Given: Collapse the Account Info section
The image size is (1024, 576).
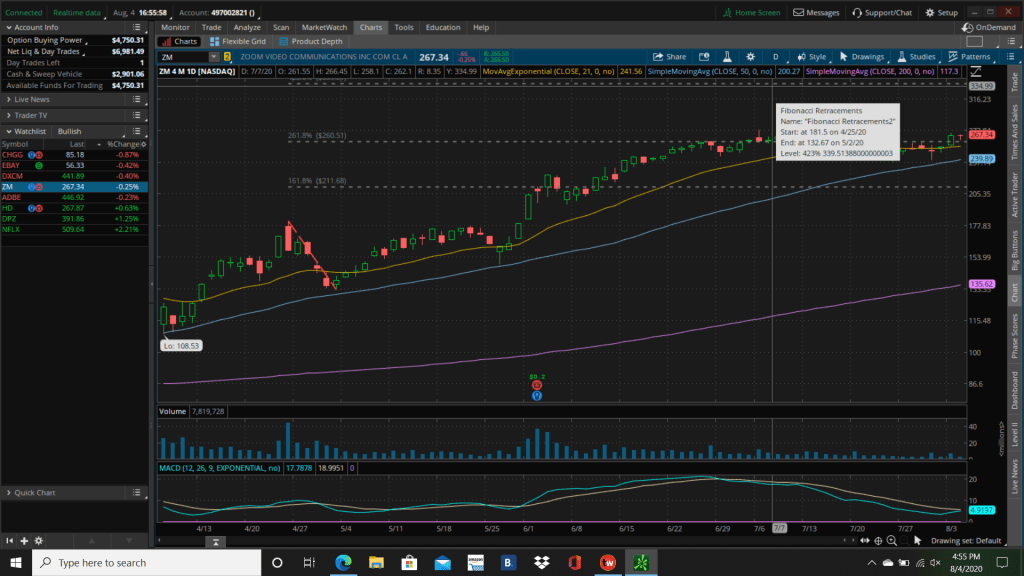Looking at the screenshot, I should pos(8,27).
